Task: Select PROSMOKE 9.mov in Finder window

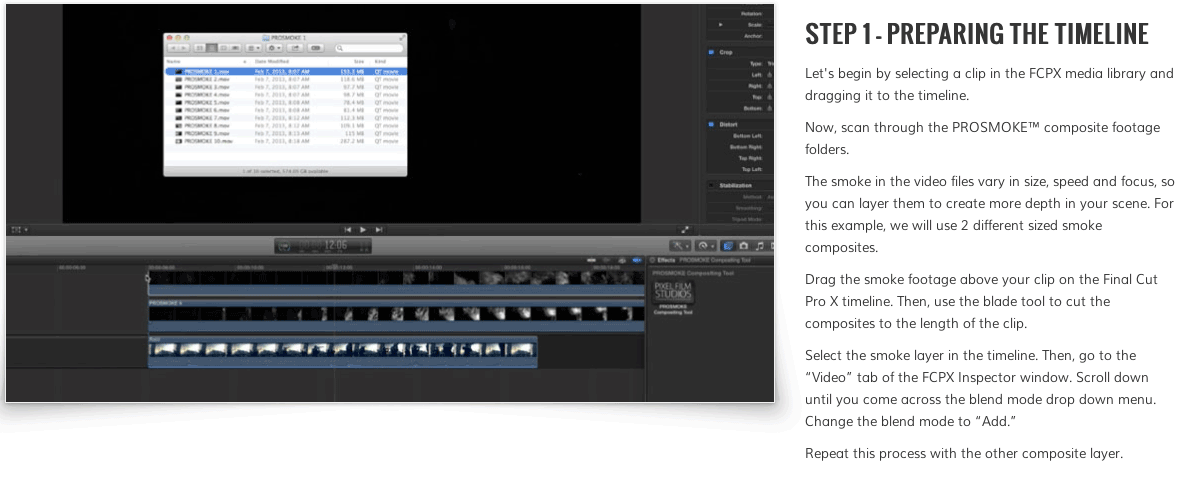Action: [x=285, y=133]
